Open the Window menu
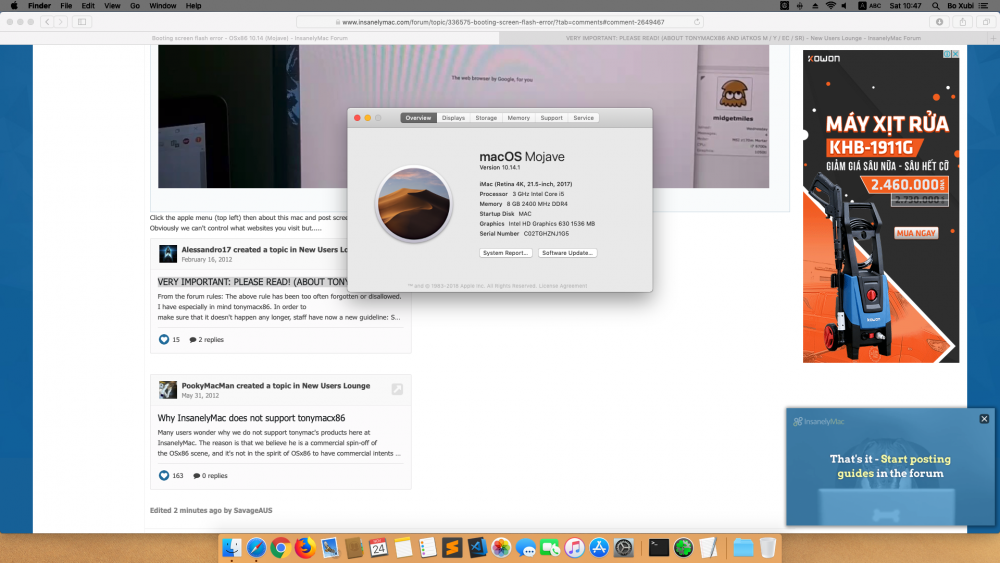1000x563 pixels. click(x=163, y=6)
